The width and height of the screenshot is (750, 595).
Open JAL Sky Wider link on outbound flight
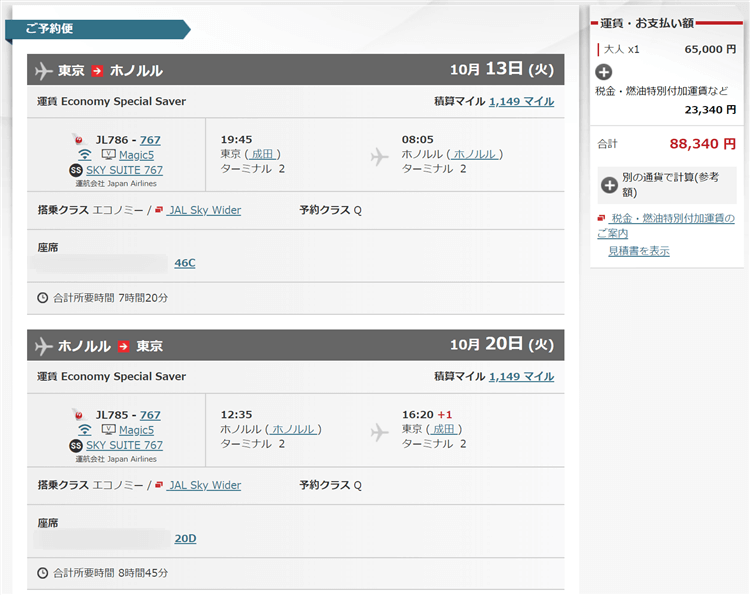click(x=204, y=210)
